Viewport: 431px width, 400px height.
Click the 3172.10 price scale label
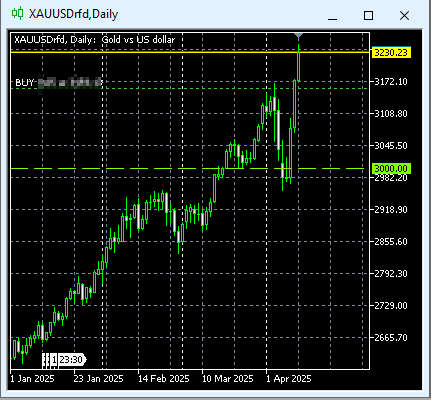point(391,82)
